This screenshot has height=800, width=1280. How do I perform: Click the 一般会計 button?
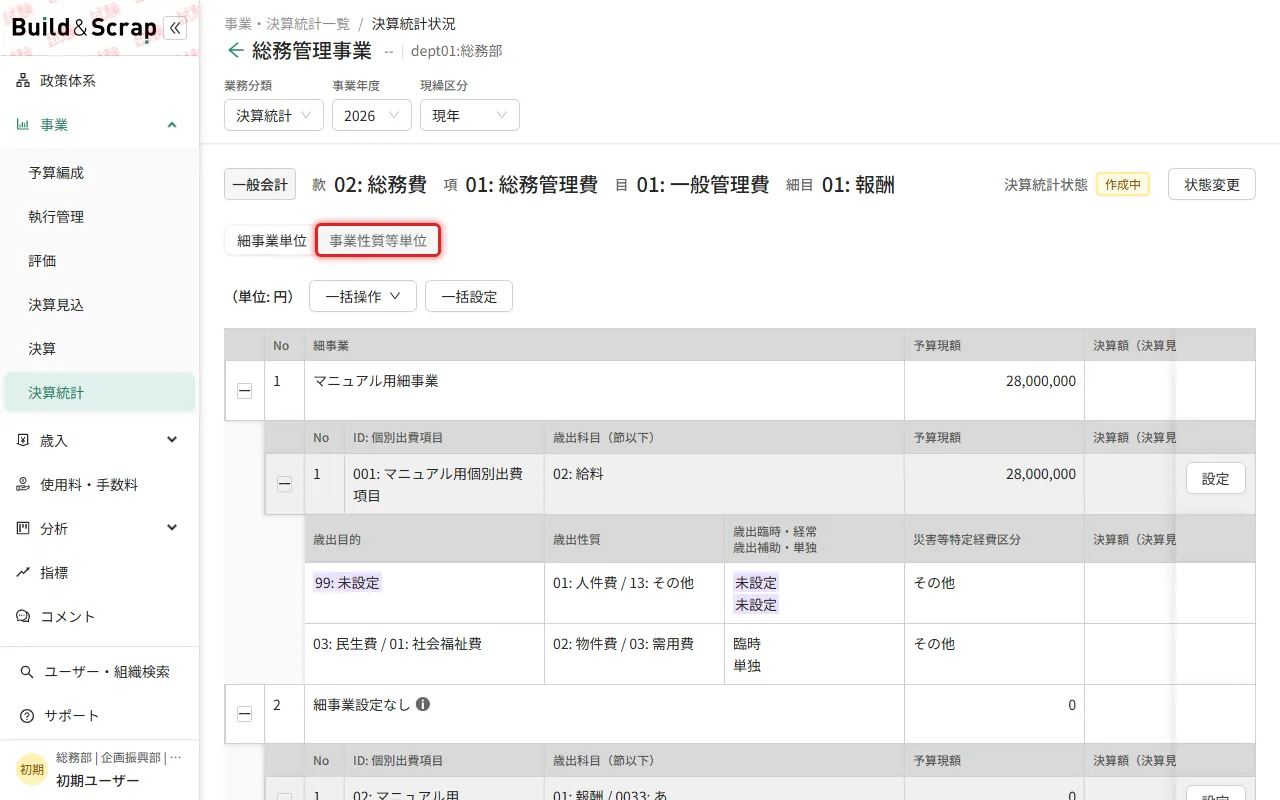(x=260, y=184)
